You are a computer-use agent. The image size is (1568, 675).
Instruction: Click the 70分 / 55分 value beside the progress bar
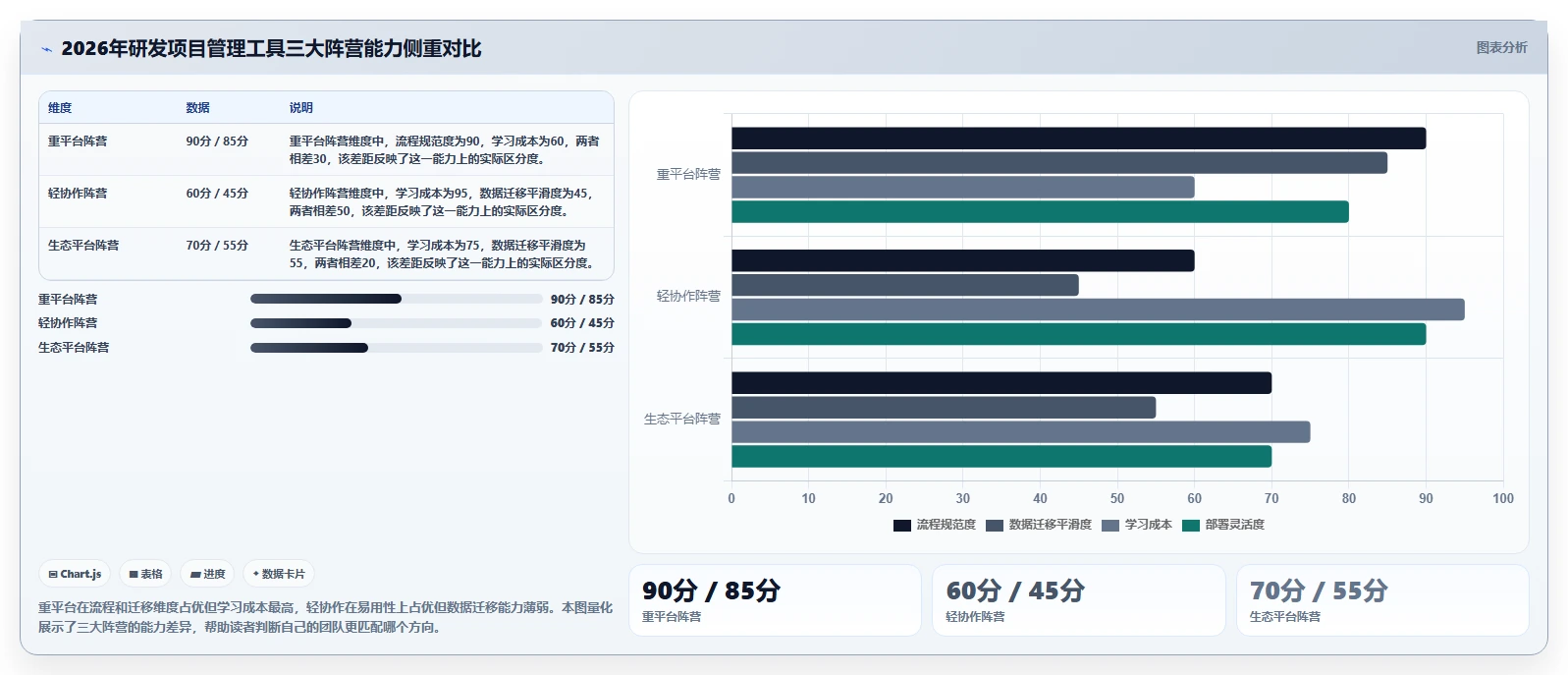[582, 348]
